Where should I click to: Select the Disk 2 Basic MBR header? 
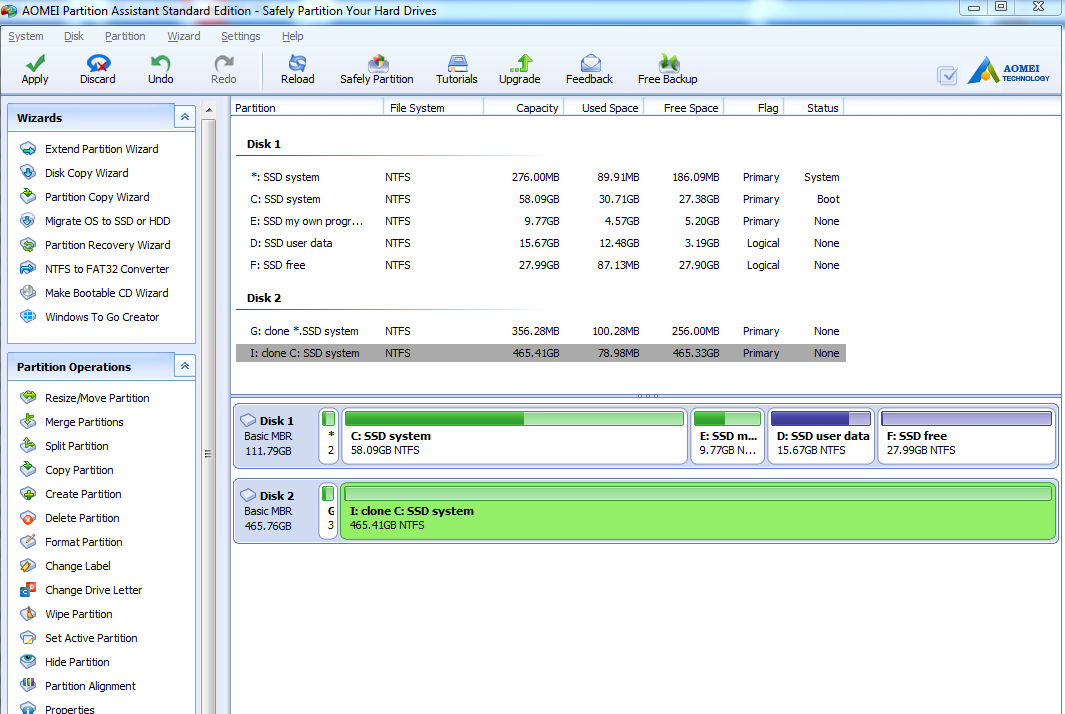coord(276,511)
